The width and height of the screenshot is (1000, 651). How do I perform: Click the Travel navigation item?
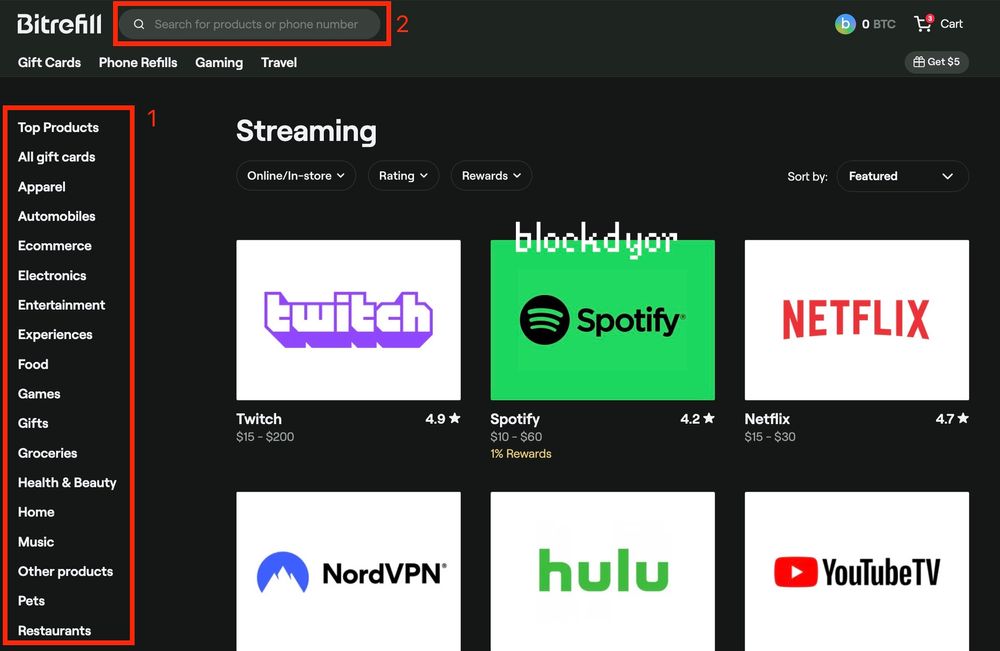coord(279,62)
